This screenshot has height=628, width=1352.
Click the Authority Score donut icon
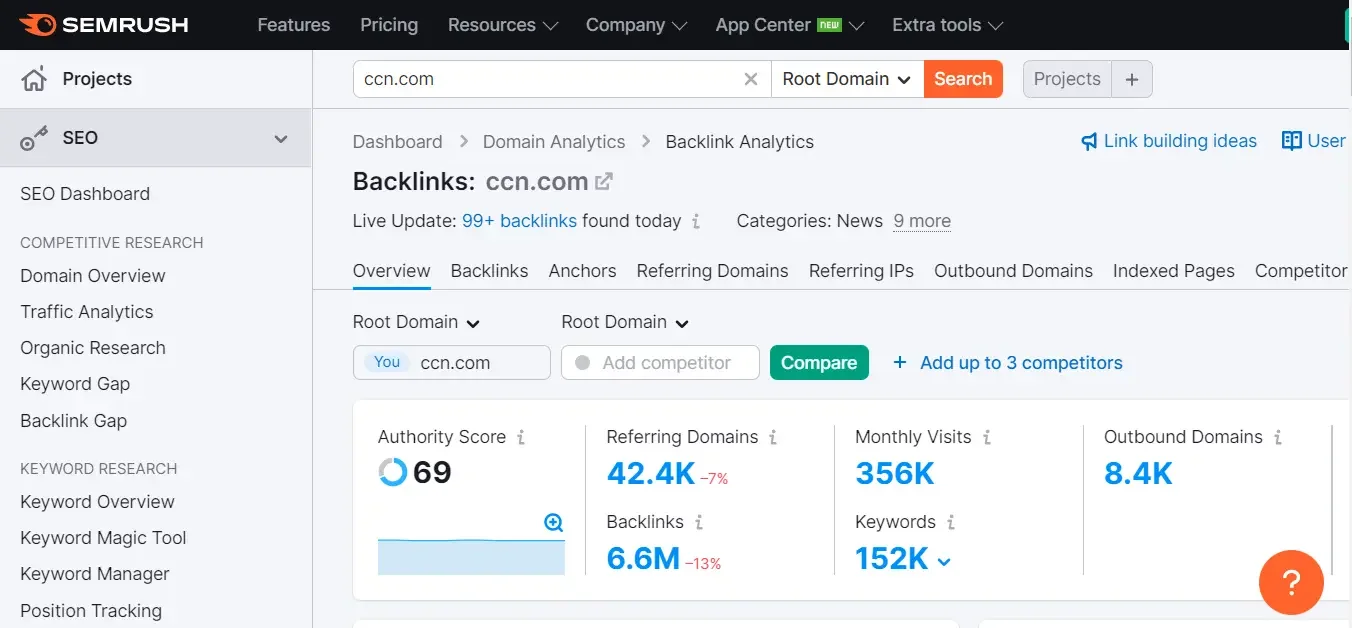click(x=393, y=472)
